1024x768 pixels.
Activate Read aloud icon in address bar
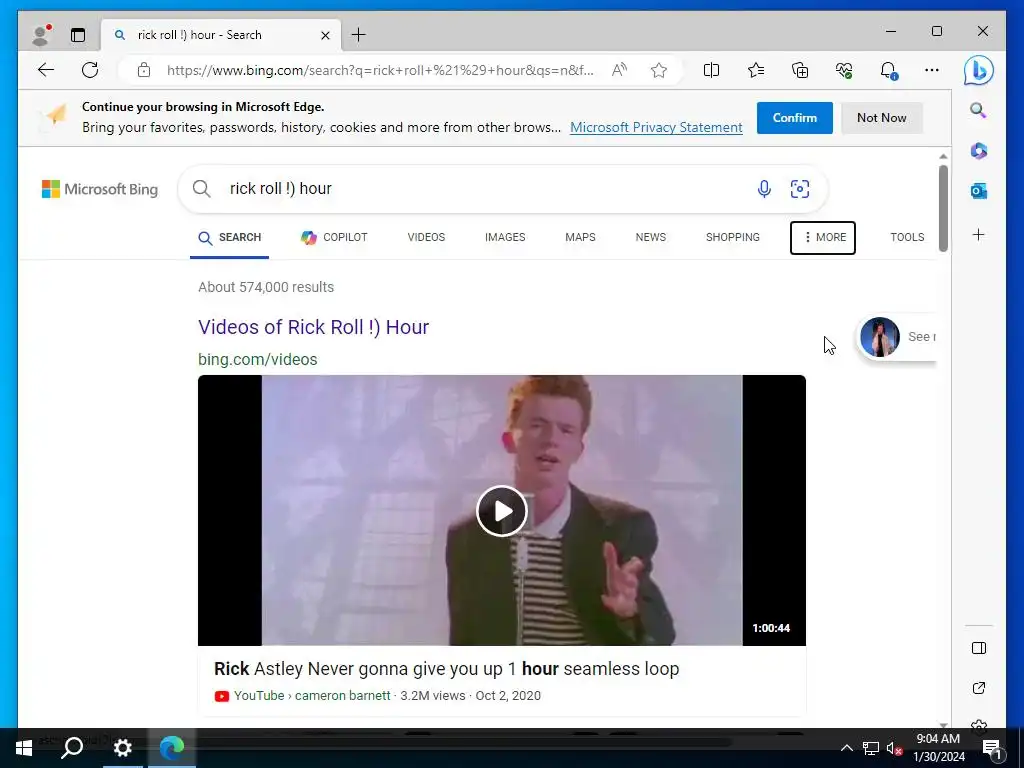tap(619, 70)
